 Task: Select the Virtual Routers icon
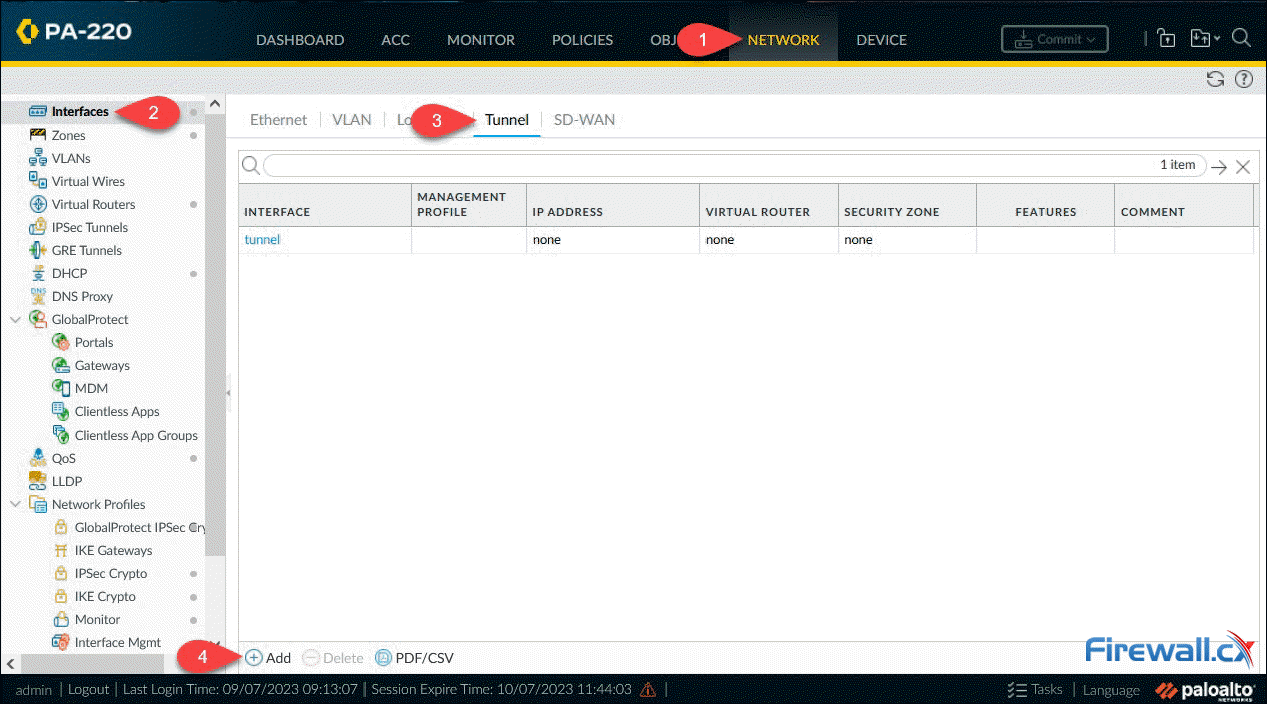[38, 204]
